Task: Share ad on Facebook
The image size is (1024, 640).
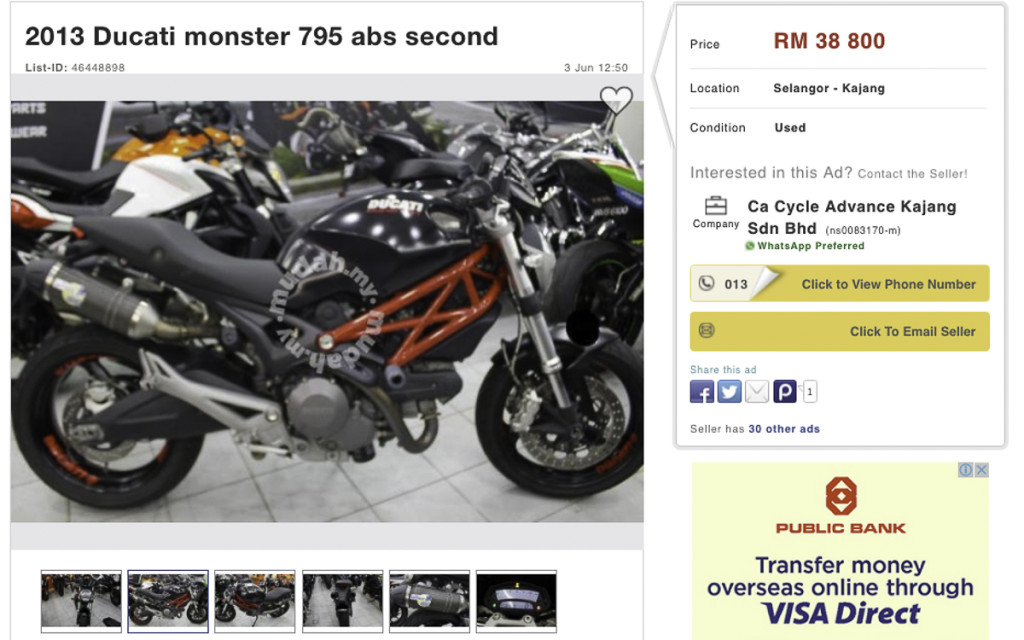Action: (x=702, y=392)
